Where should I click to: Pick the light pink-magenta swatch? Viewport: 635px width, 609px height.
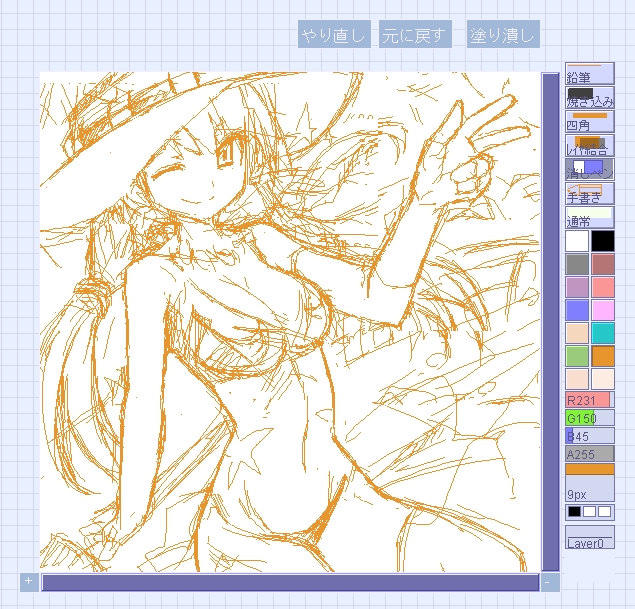[x=603, y=310]
